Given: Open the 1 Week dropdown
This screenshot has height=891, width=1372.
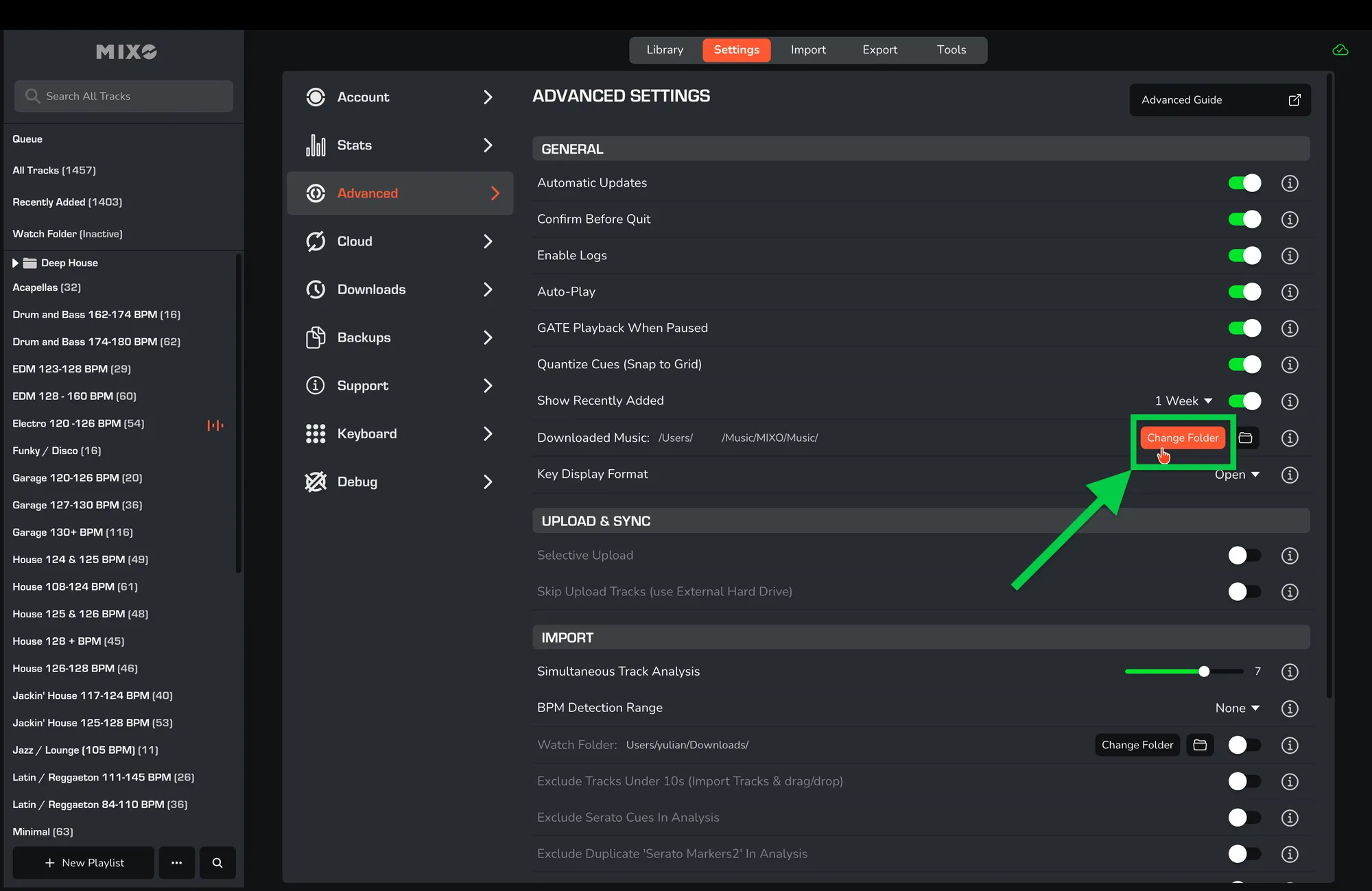Looking at the screenshot, I should (1183, 401).
